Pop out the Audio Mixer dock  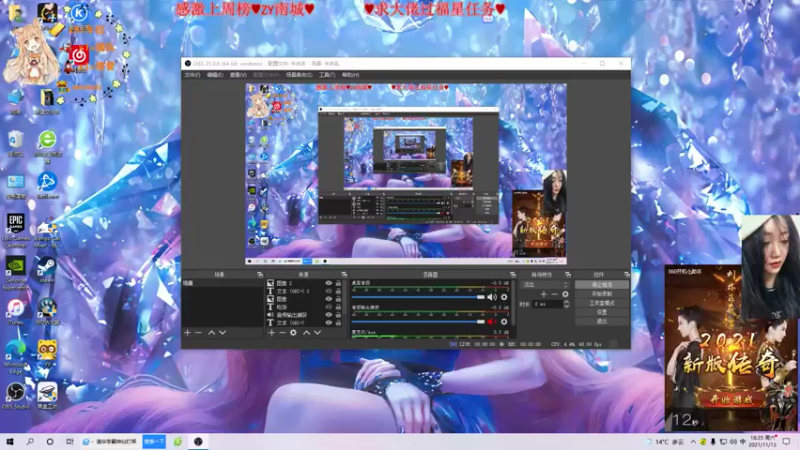tap(513, 274)
